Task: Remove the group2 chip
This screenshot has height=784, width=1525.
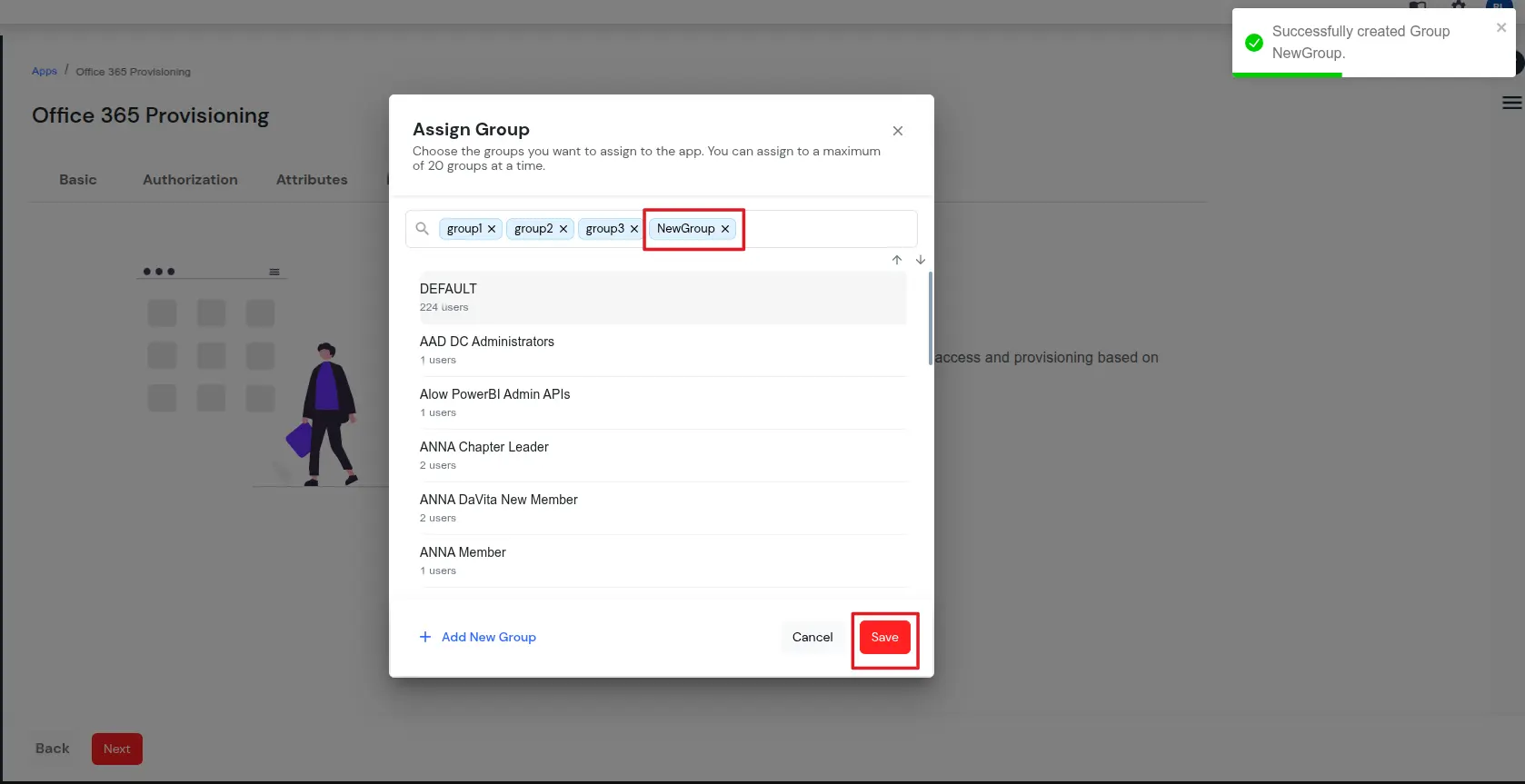Action: click(x=563, y=229)
